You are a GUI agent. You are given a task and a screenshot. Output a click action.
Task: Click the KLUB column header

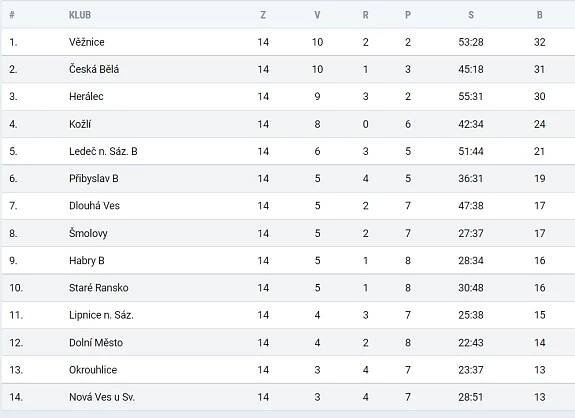point(80,15)
